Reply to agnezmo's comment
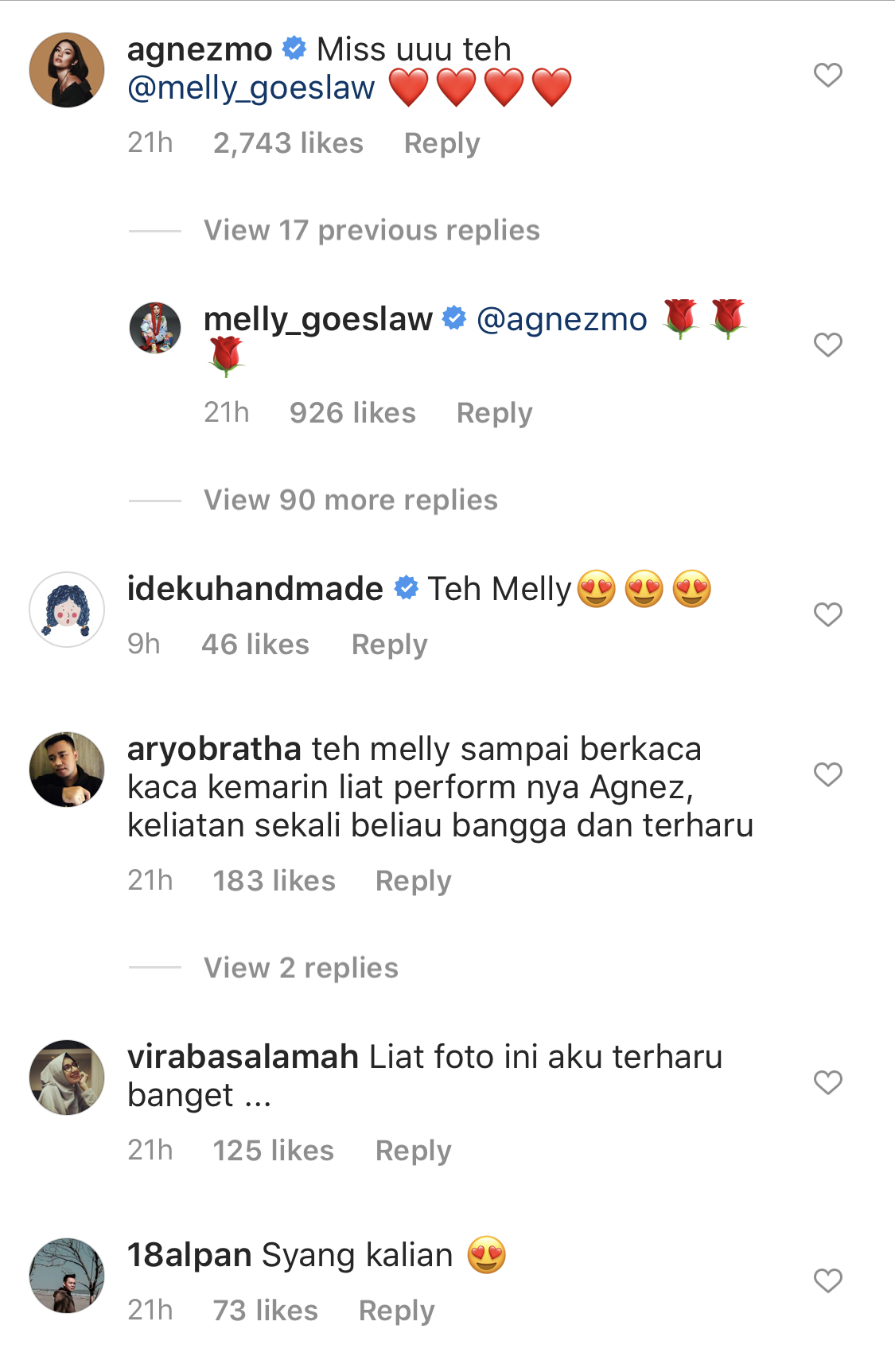The image size is (895, 1372). 442,143
